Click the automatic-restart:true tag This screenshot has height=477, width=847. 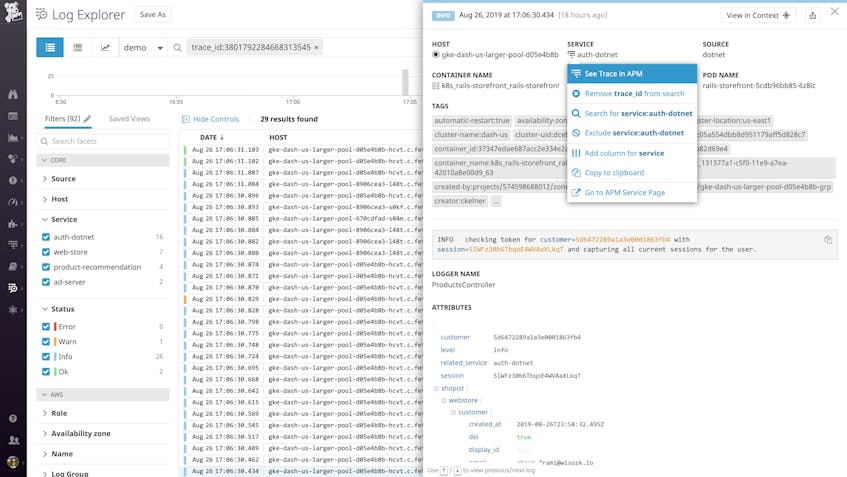(472, 120)
